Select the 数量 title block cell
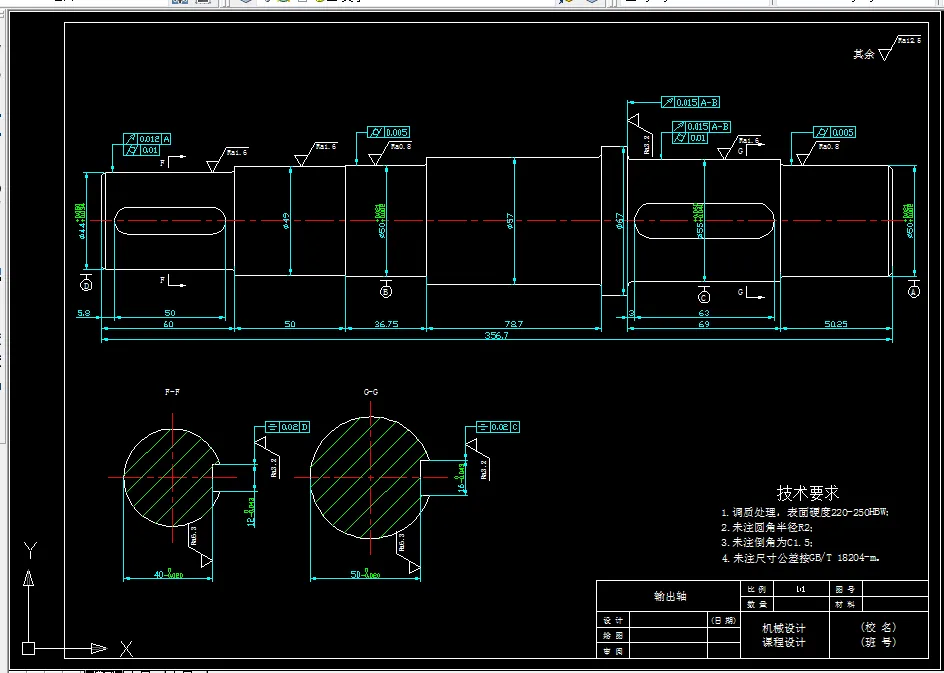Screen dimensions: 944x673 point(757,604)
